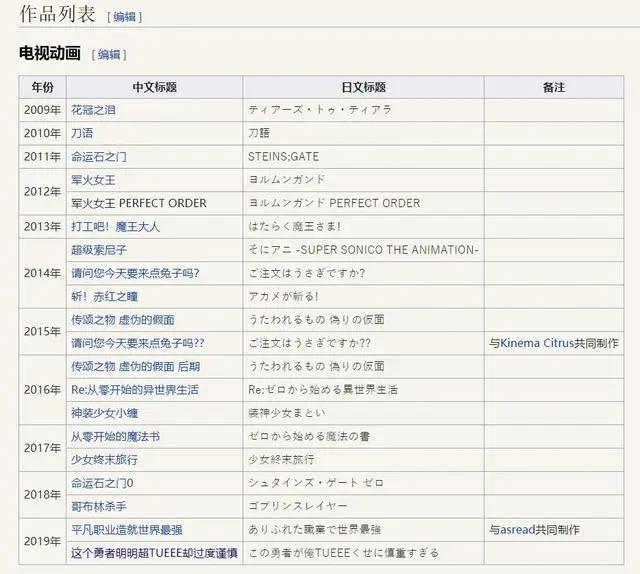Select the この勇者が俺TUEEEくせに慎重すぎる cell
Viewport: 640px width, 574px height.
[364, 553]
